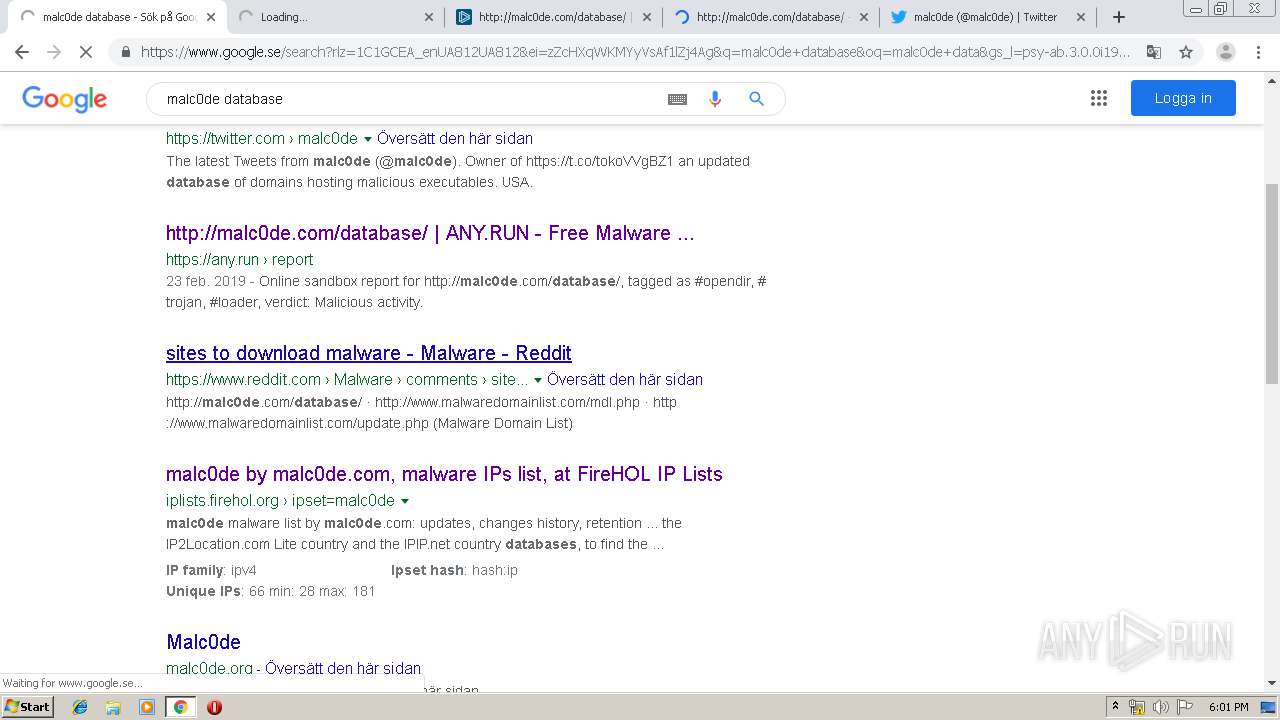Click the volume icon in system tray

click(x=1160, y=707)
